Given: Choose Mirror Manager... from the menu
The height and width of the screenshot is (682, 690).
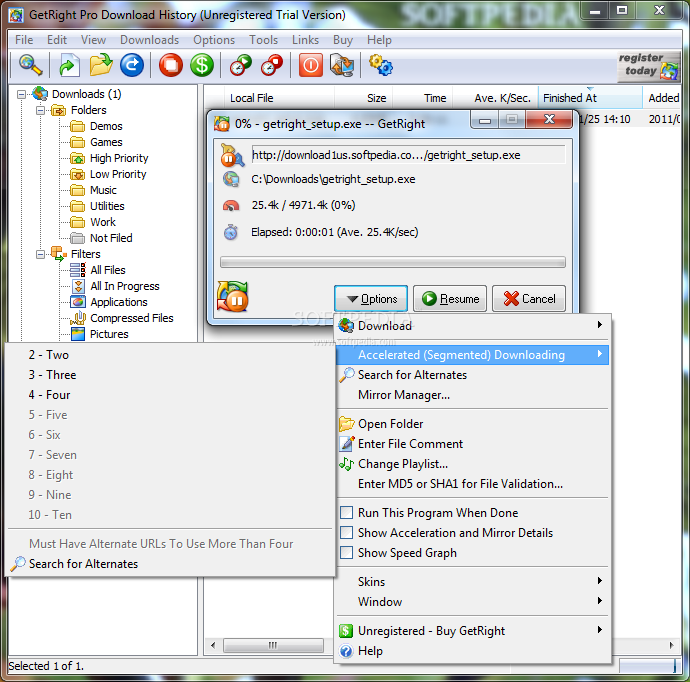Looking at the screenshot, I should click(473, 395).
